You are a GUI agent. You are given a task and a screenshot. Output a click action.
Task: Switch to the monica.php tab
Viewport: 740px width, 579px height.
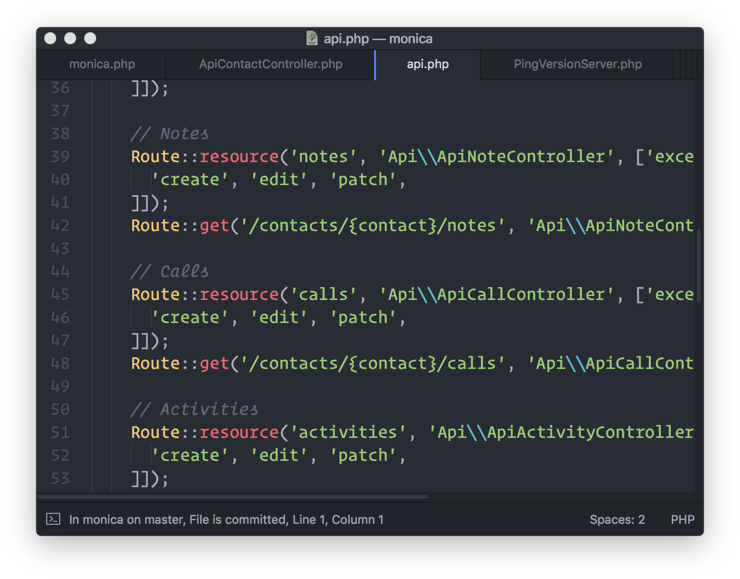pos(102,64)
